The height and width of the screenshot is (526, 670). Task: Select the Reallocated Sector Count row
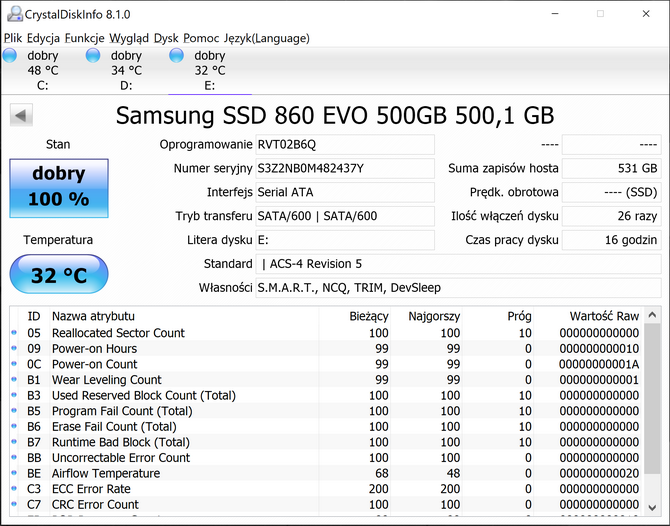pos(326,332)
